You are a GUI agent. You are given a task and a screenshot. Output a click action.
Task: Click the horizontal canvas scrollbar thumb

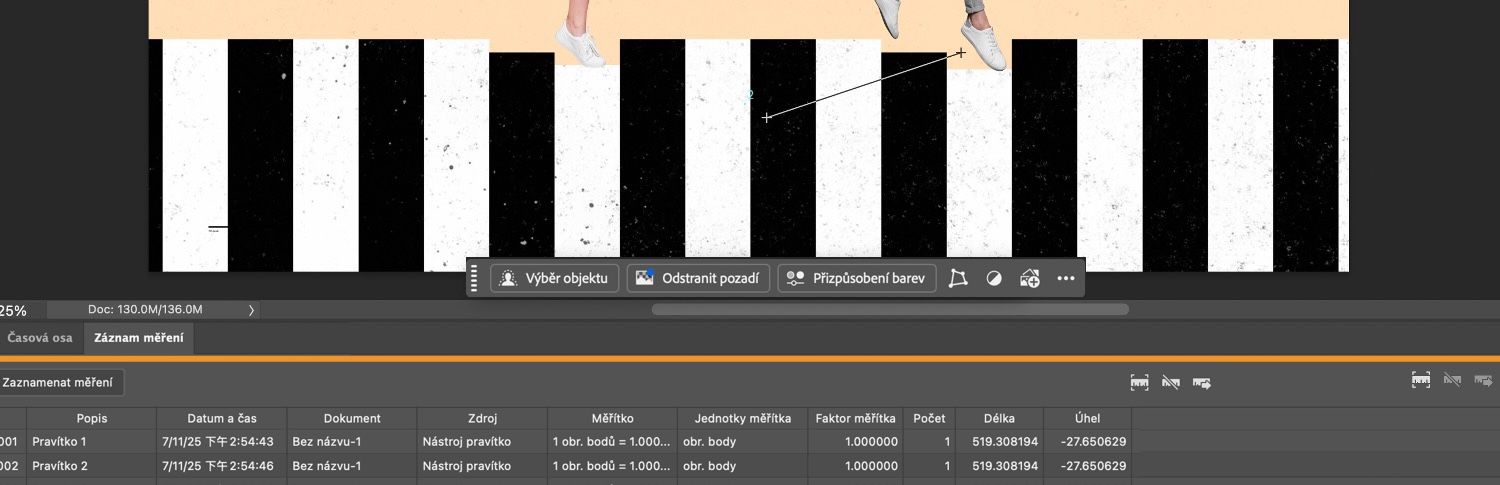890,310
